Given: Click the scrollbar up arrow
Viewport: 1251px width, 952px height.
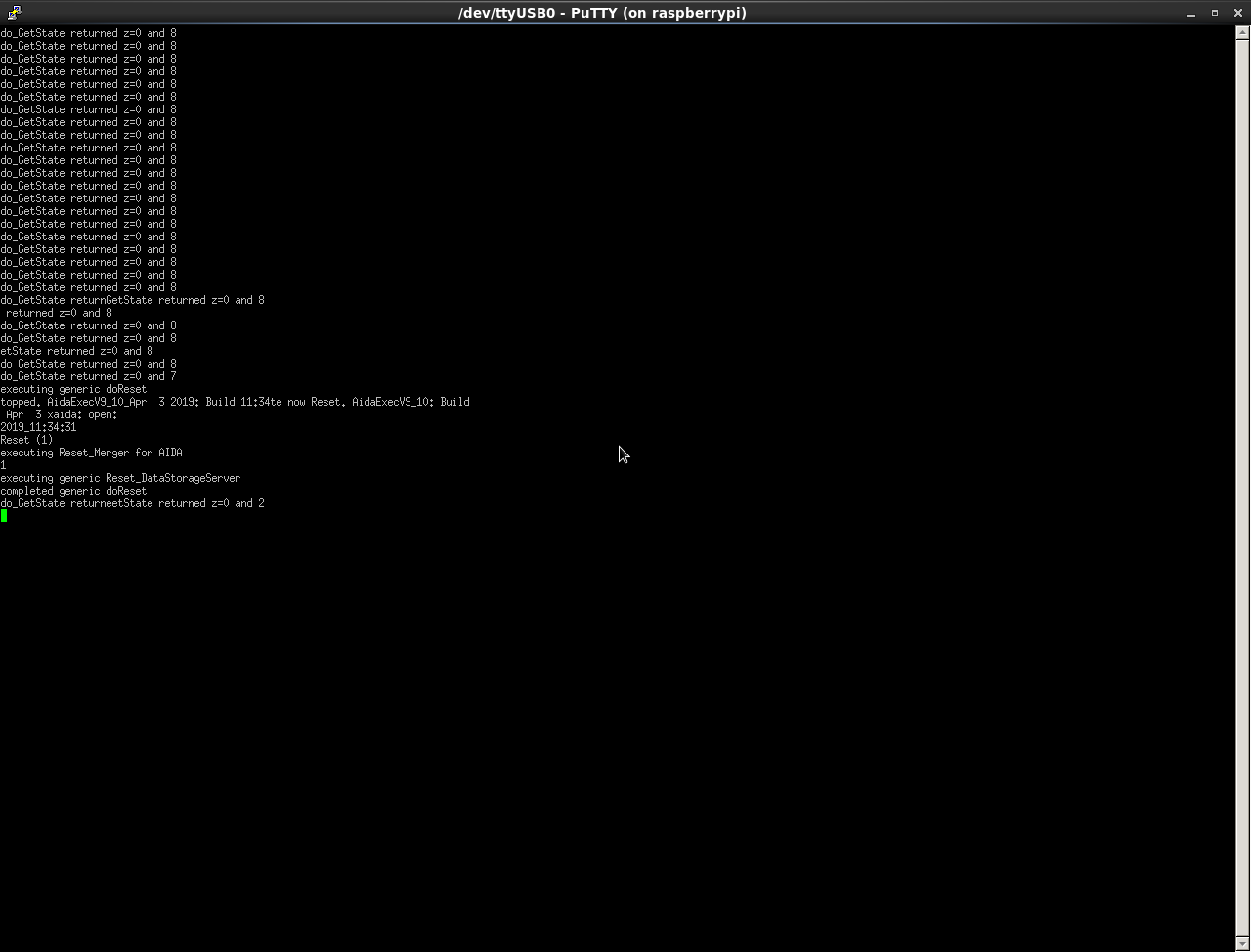Looking at the screenshot, I should [1243, 32].
